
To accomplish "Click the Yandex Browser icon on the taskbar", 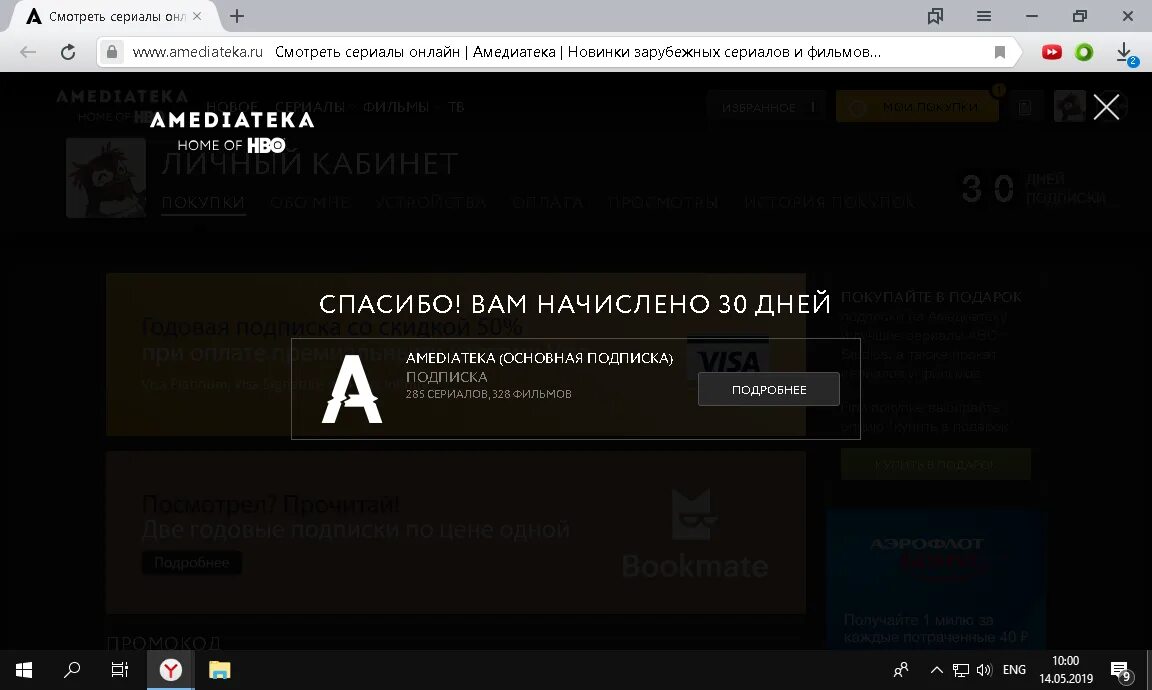I will click(x=170, y=670).
